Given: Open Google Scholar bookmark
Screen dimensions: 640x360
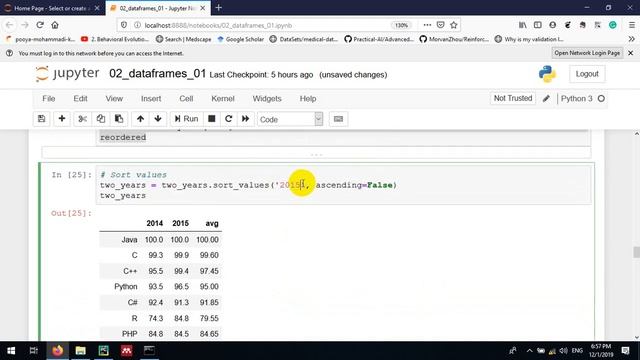Looking at the screenshot, I should 240,39.
